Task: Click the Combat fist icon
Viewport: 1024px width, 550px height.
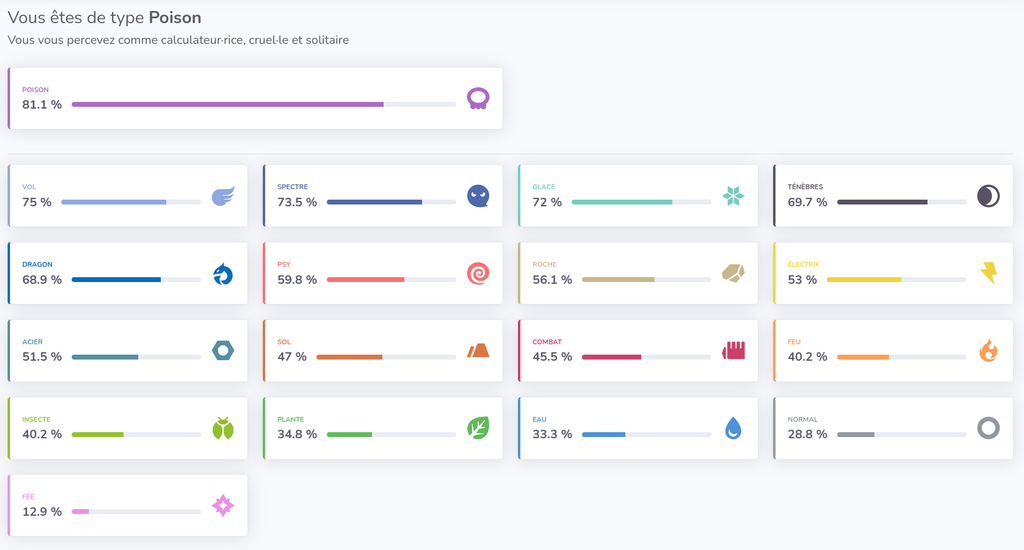Action: (733, 351)
